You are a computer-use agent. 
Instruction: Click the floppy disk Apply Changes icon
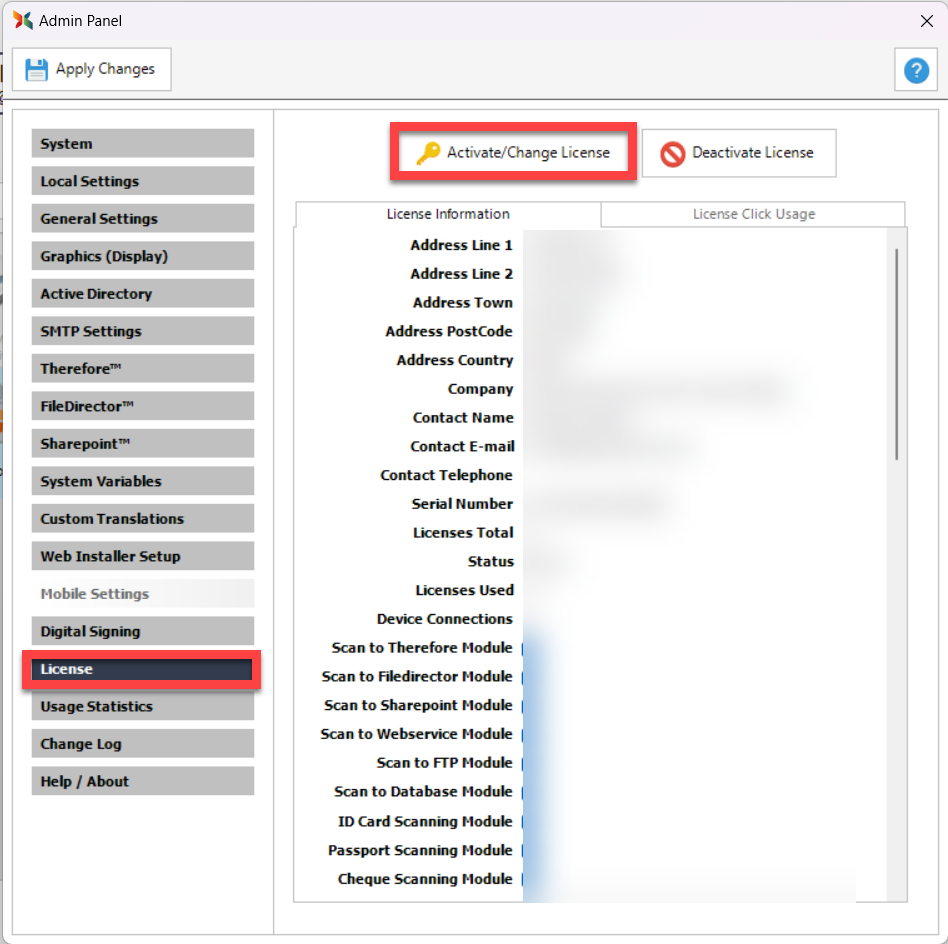click(x=37, y=69)
